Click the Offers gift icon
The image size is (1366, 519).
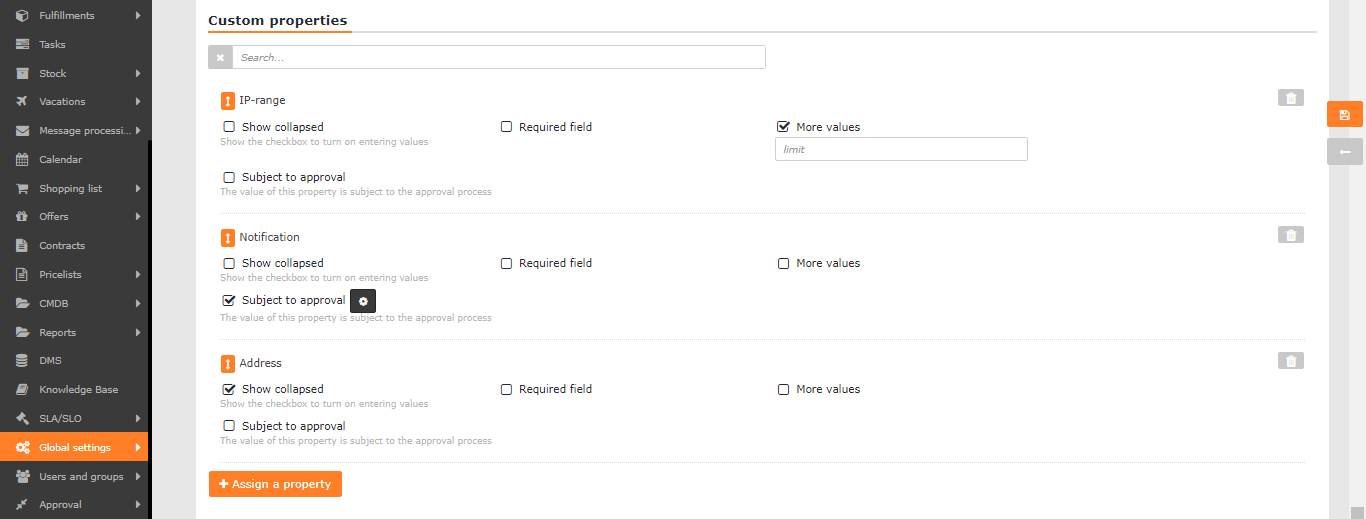point(21,216)
